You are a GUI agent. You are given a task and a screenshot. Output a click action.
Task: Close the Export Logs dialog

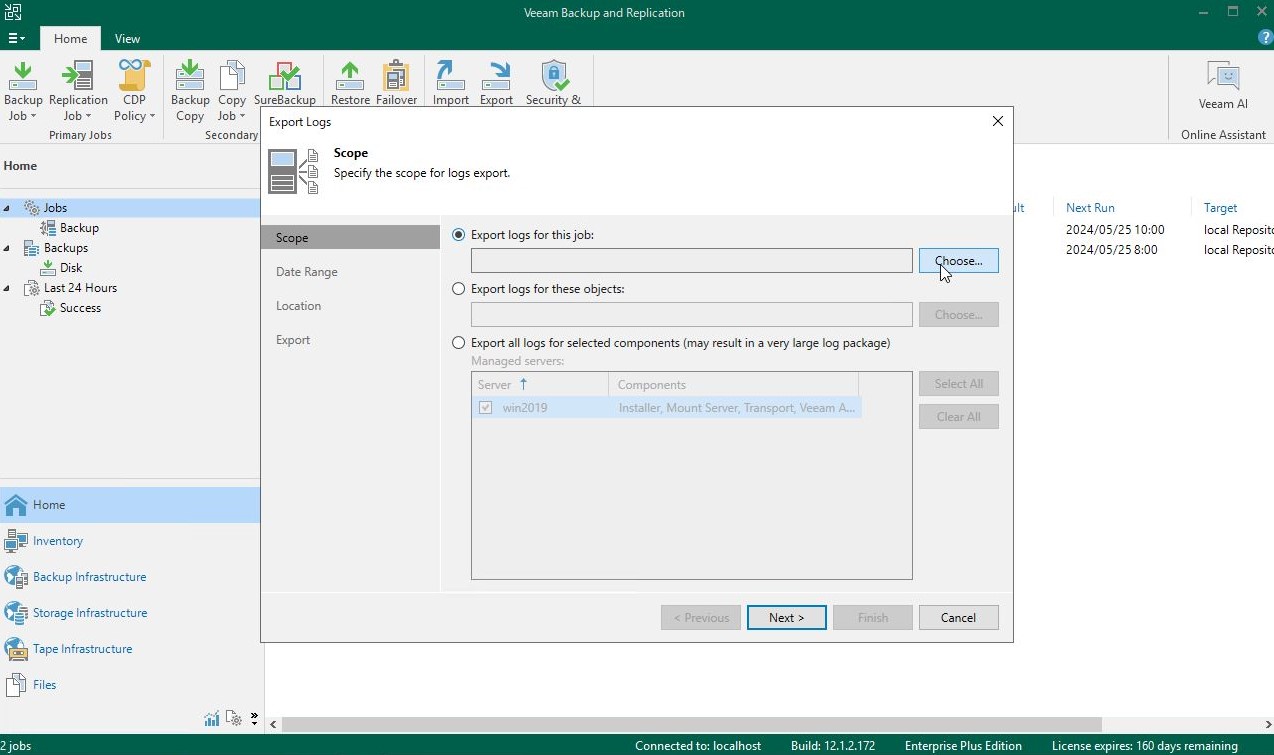[997, 121]
